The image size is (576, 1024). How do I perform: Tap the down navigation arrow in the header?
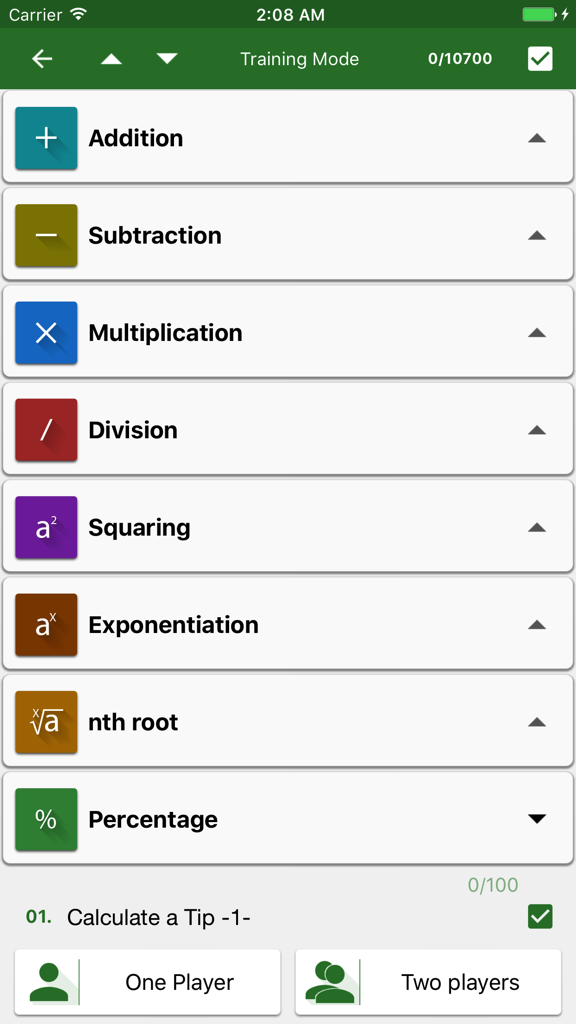coord(167,59)
